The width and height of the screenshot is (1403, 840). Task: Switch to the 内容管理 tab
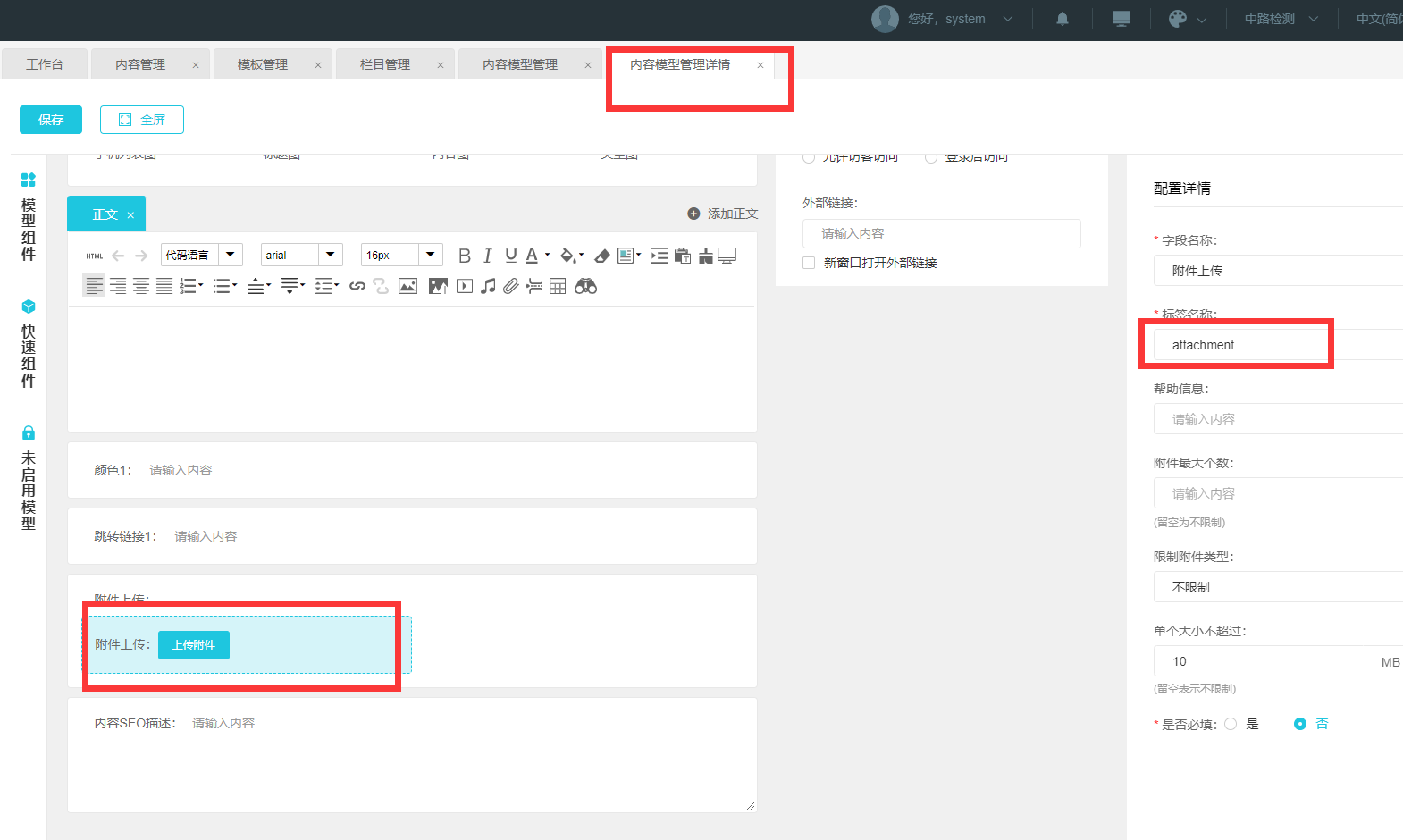pyautogui.click(x=140, y=64)
